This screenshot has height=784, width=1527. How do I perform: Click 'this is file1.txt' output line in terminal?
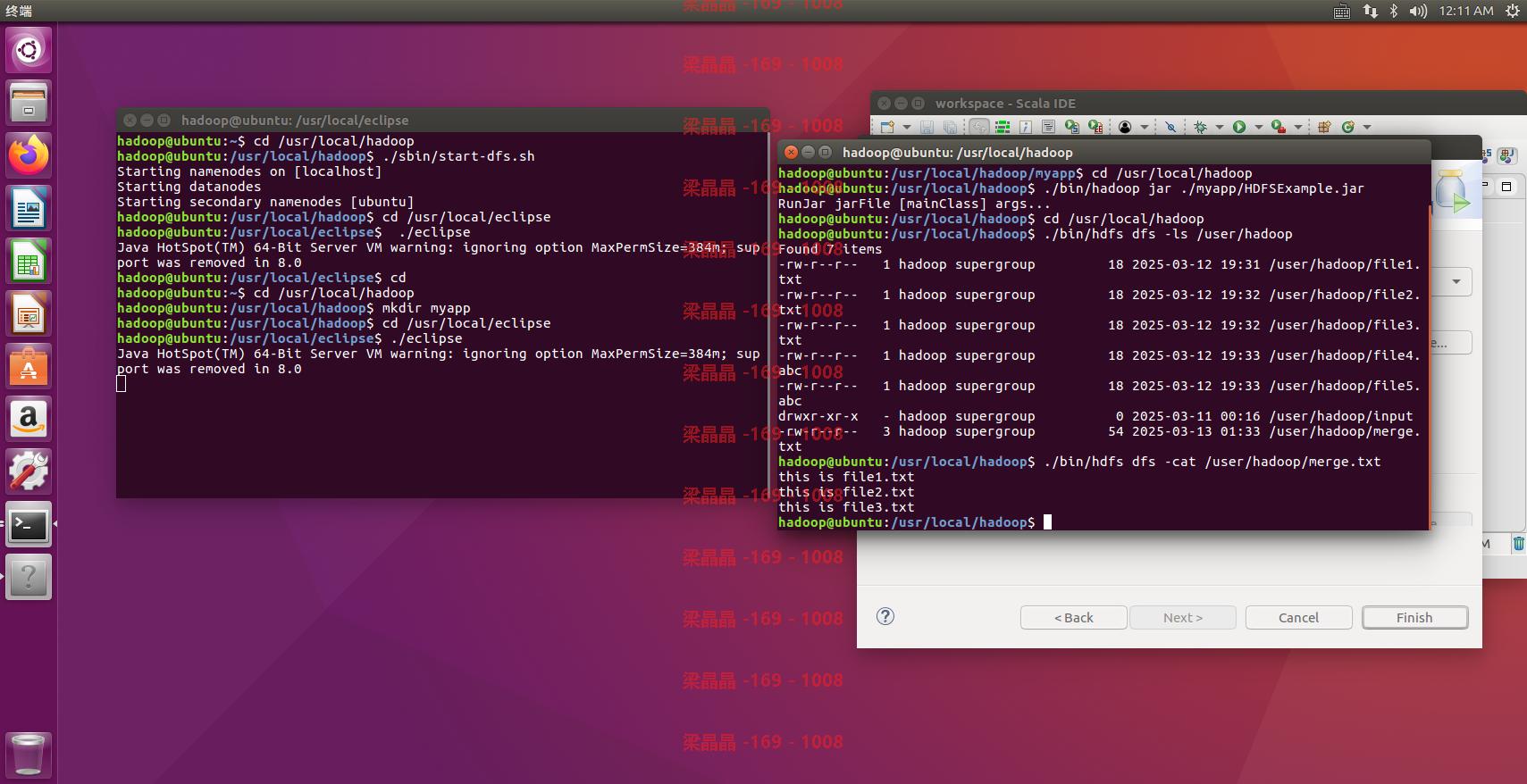(x=846, y=477)
